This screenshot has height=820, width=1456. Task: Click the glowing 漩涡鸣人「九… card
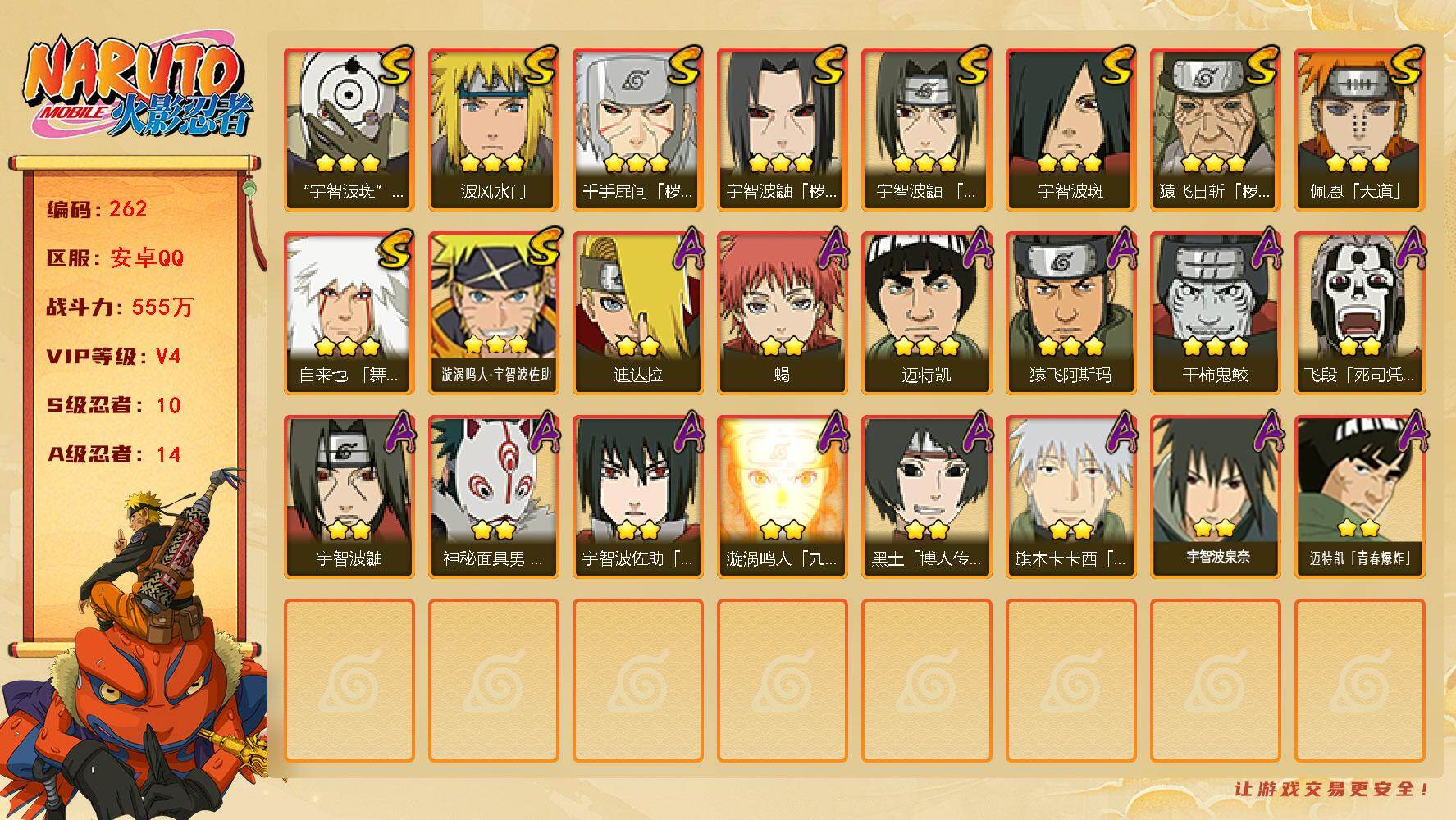(782, 497)
